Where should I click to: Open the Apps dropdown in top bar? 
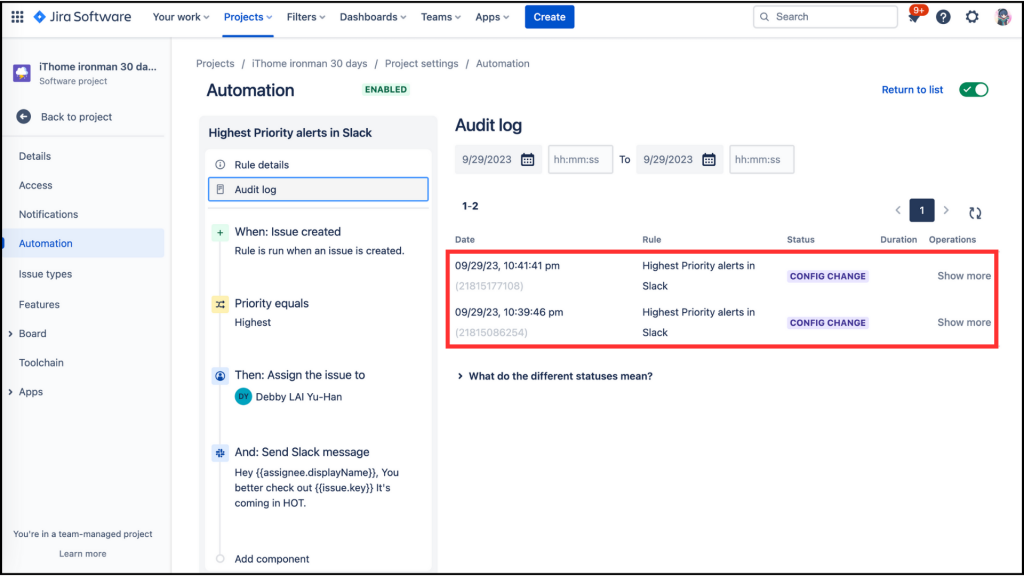tap(492, 17)
